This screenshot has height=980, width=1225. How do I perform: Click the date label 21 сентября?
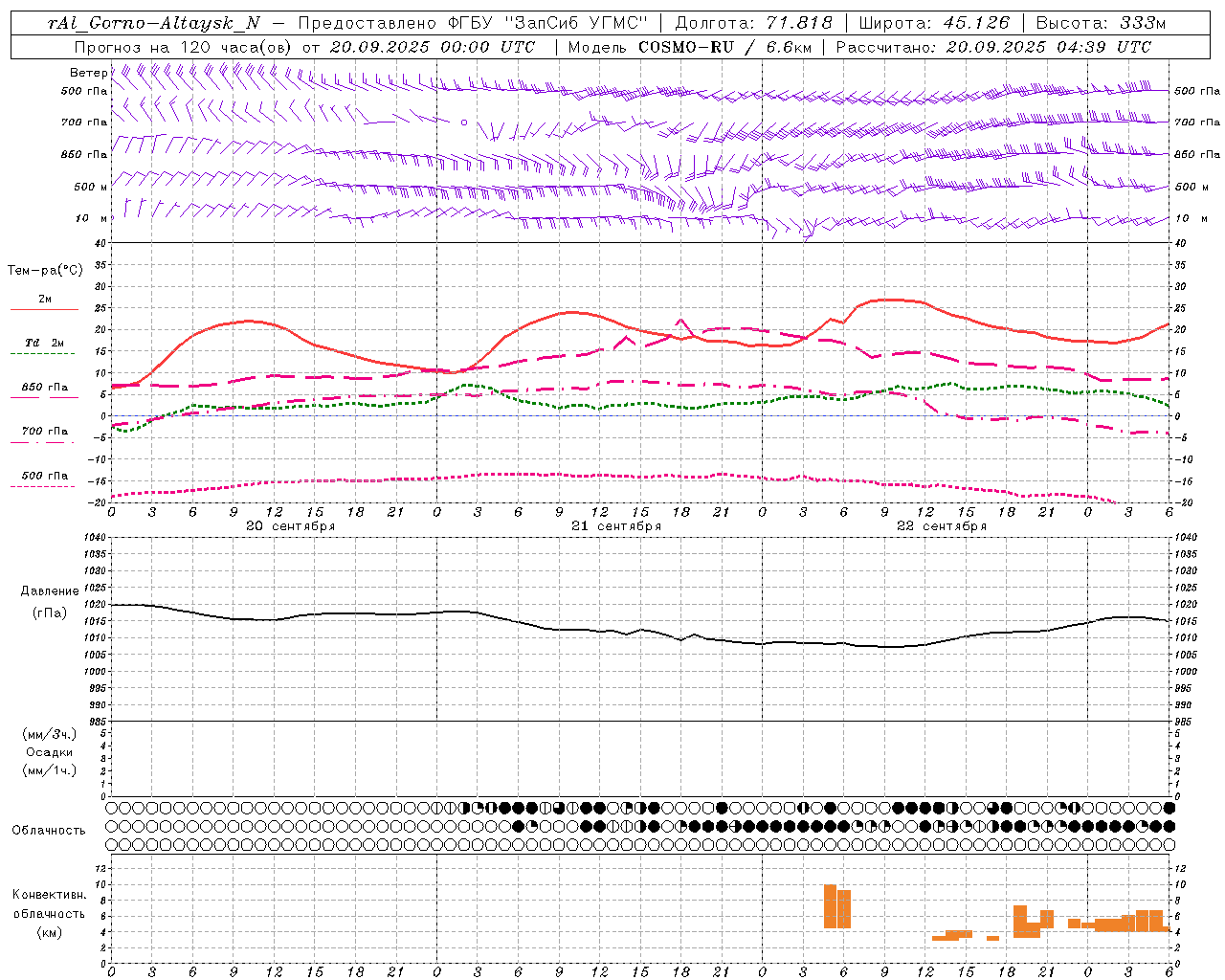click(x=616, y=526)
